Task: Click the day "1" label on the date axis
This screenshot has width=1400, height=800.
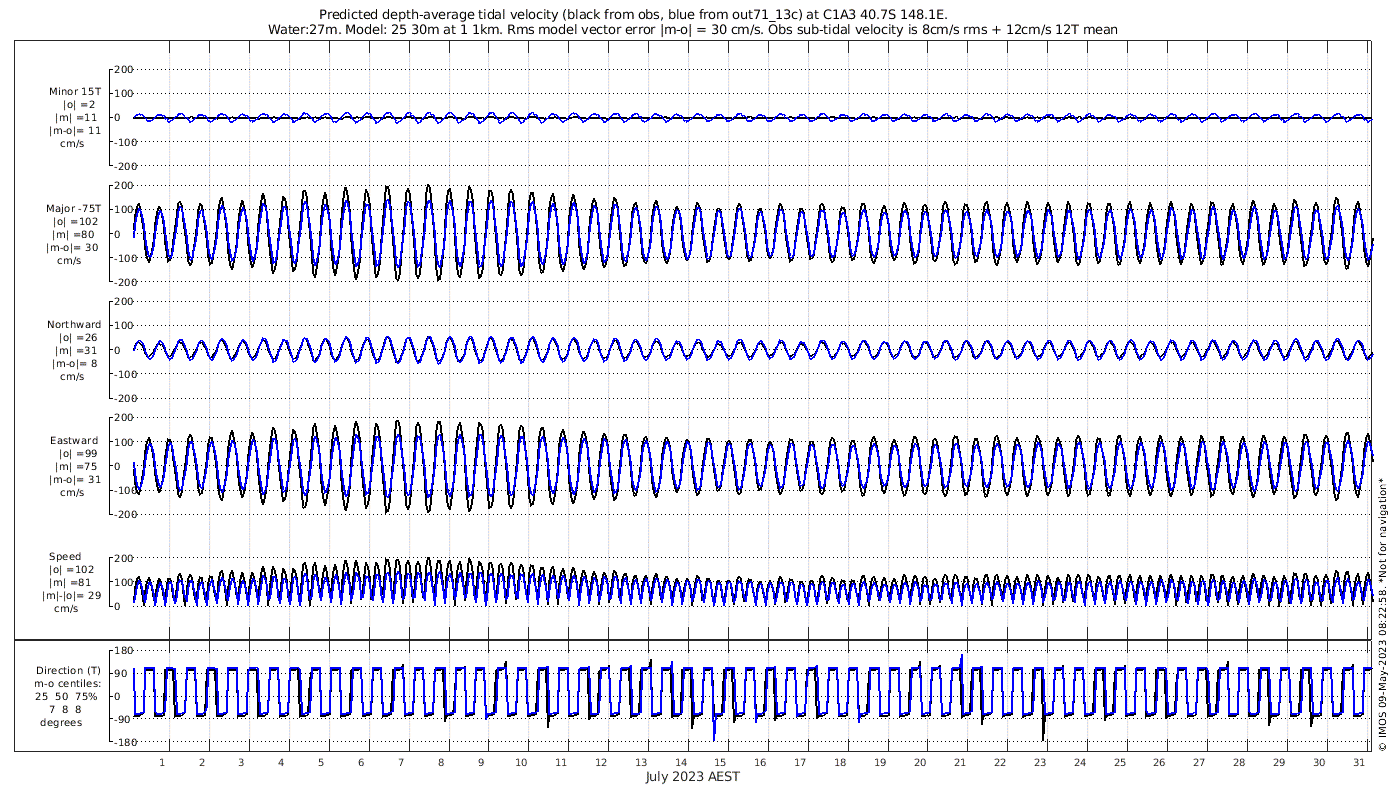Action: pos(162,762)
